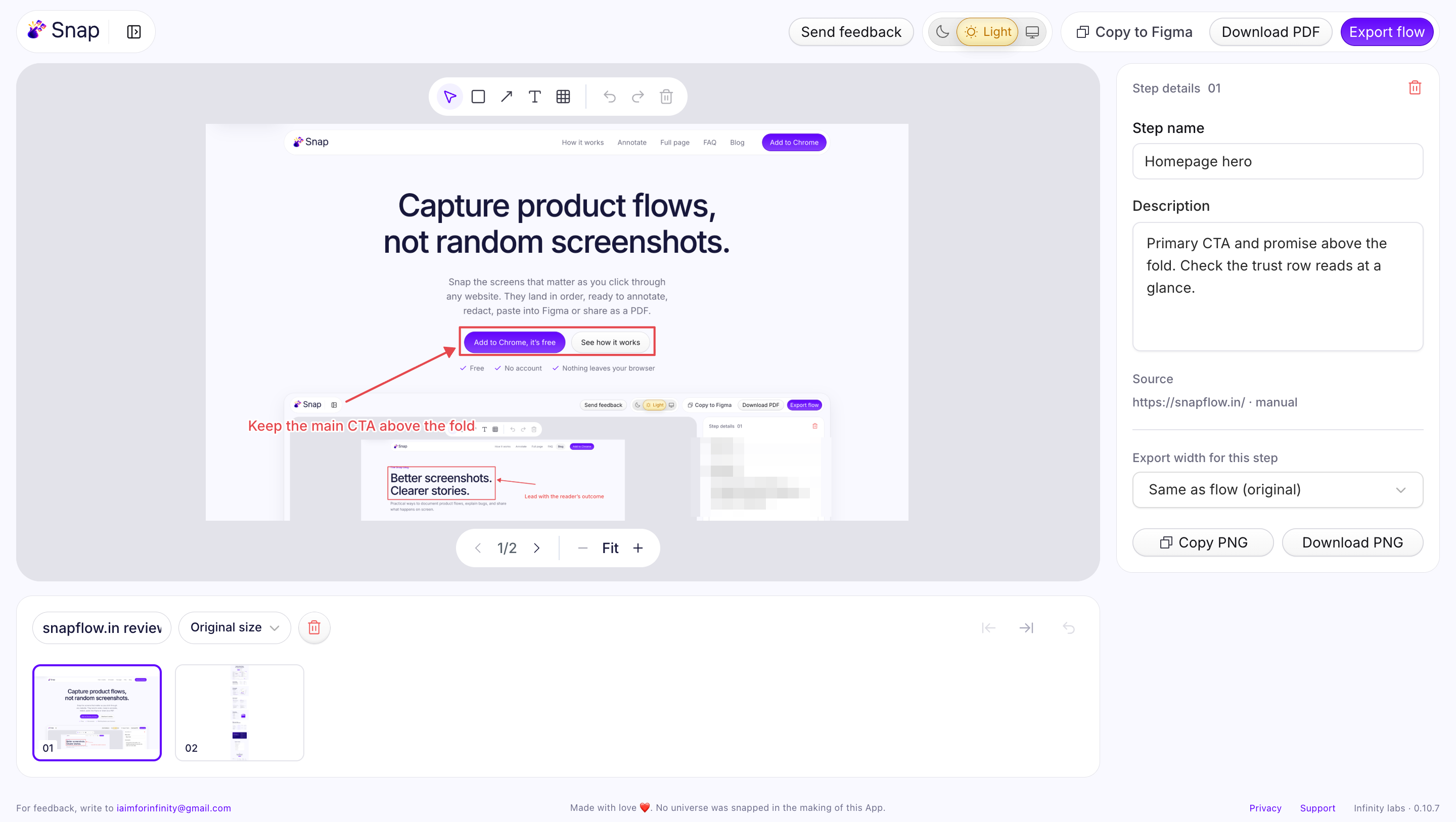
Task: Select step thumbnail 01
Action: point(97,712)
